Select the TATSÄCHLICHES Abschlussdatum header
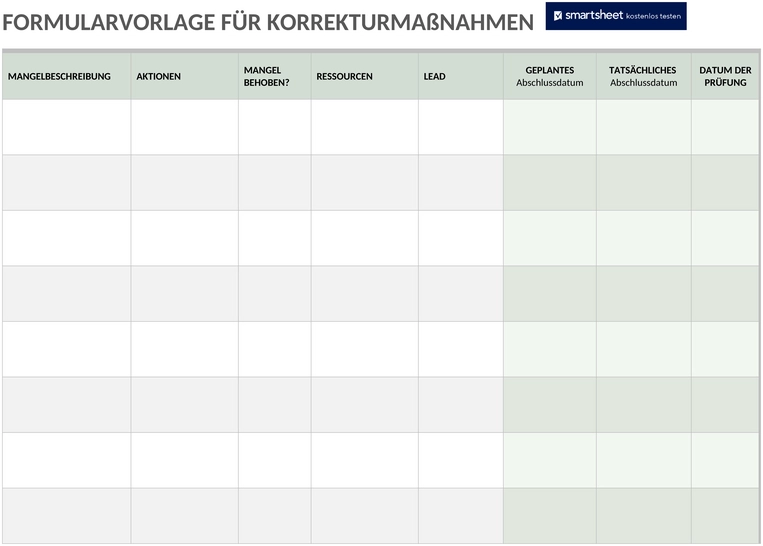 pos(644,76)
